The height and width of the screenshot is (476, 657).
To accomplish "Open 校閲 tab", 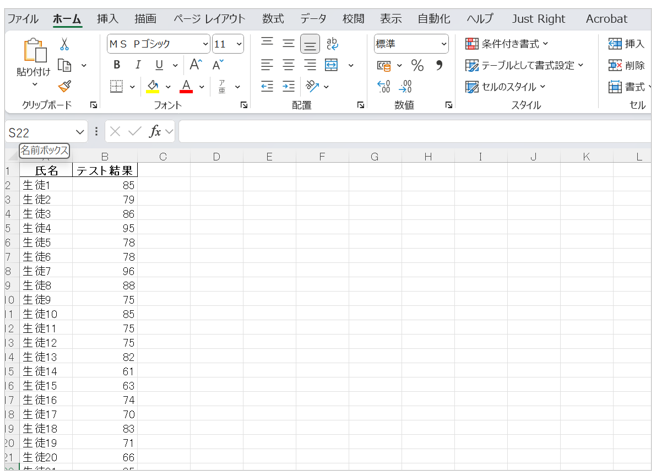I will point(353,19).
